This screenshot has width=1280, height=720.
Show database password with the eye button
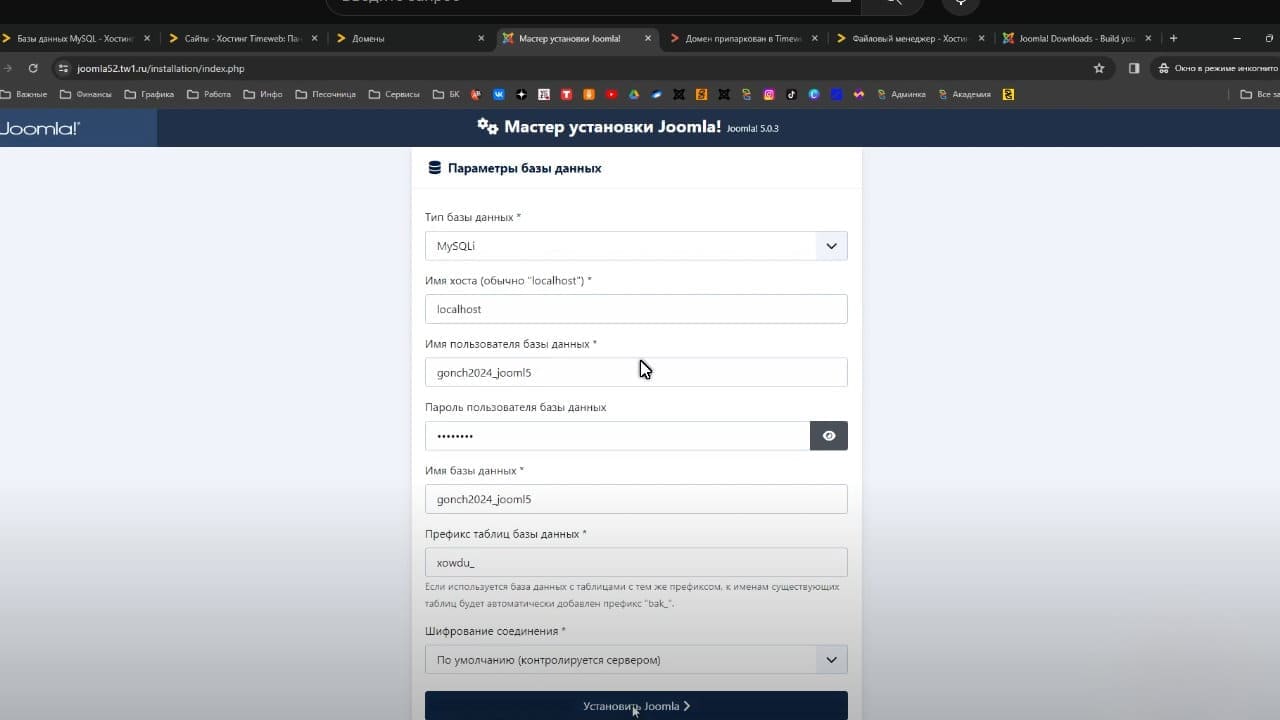(x=829, y=436)
